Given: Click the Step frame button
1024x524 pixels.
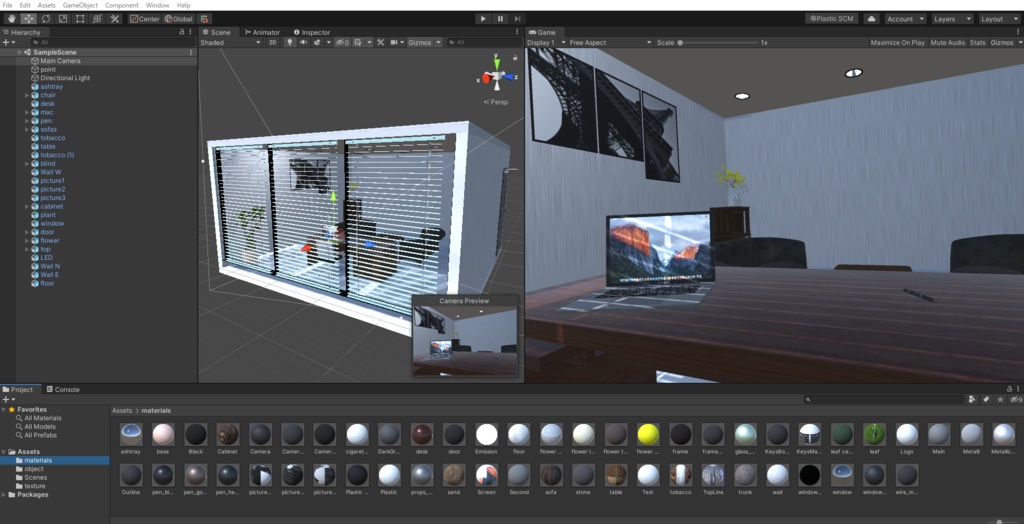Looking at the screenshot, I should [517, 19].
